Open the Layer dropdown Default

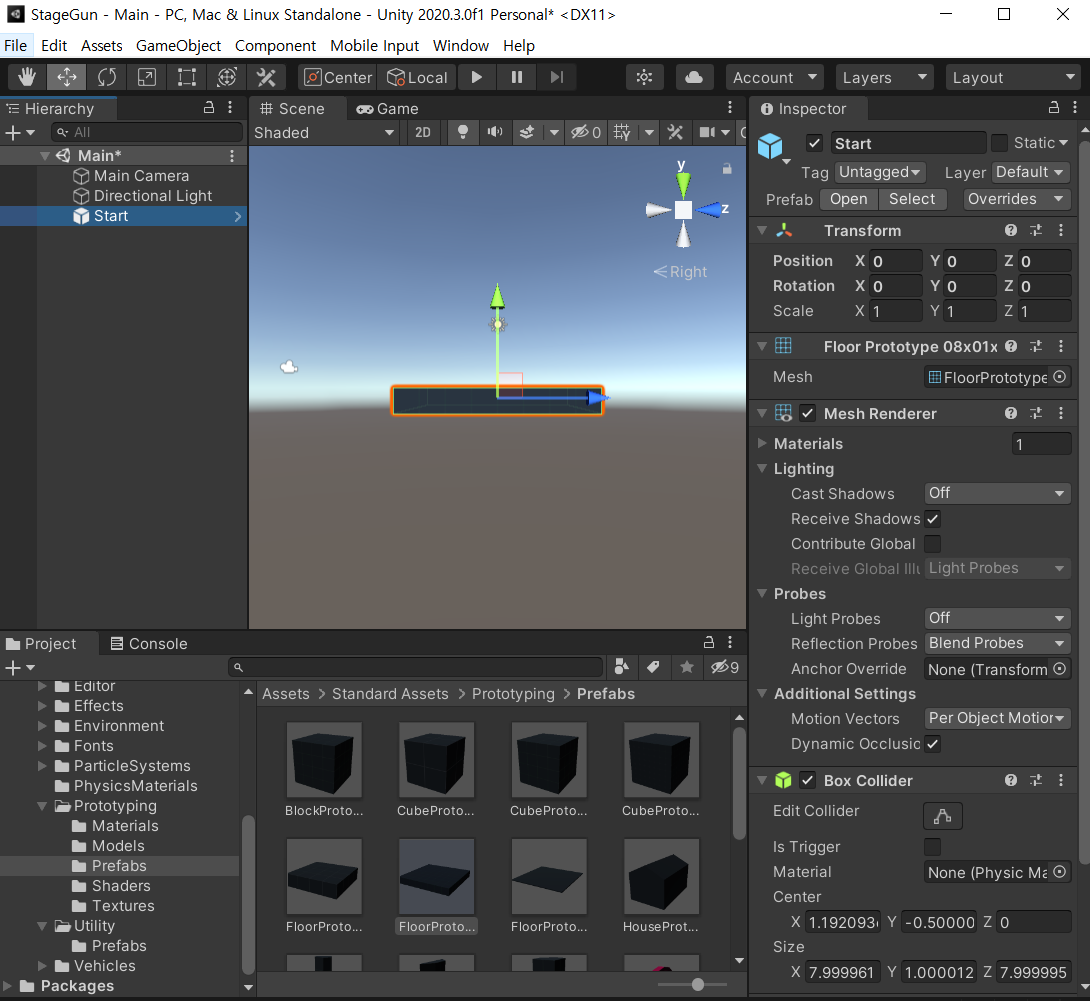[1031, 172]
